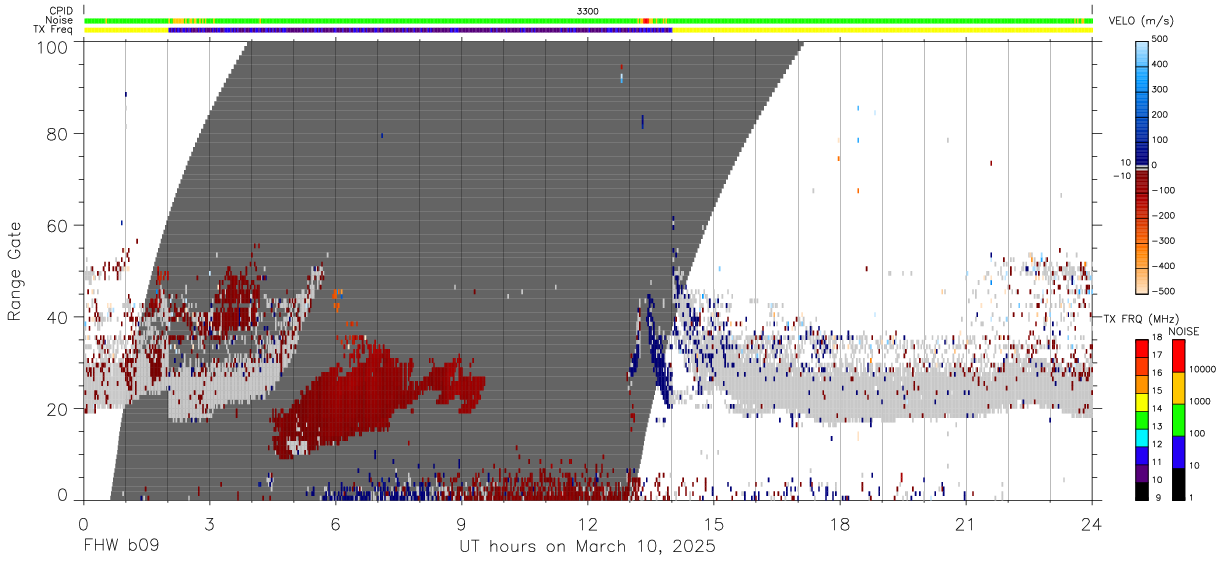
Task: Click the 18 tick on TX FRQ legend
Action: (x=1156, y=338)
